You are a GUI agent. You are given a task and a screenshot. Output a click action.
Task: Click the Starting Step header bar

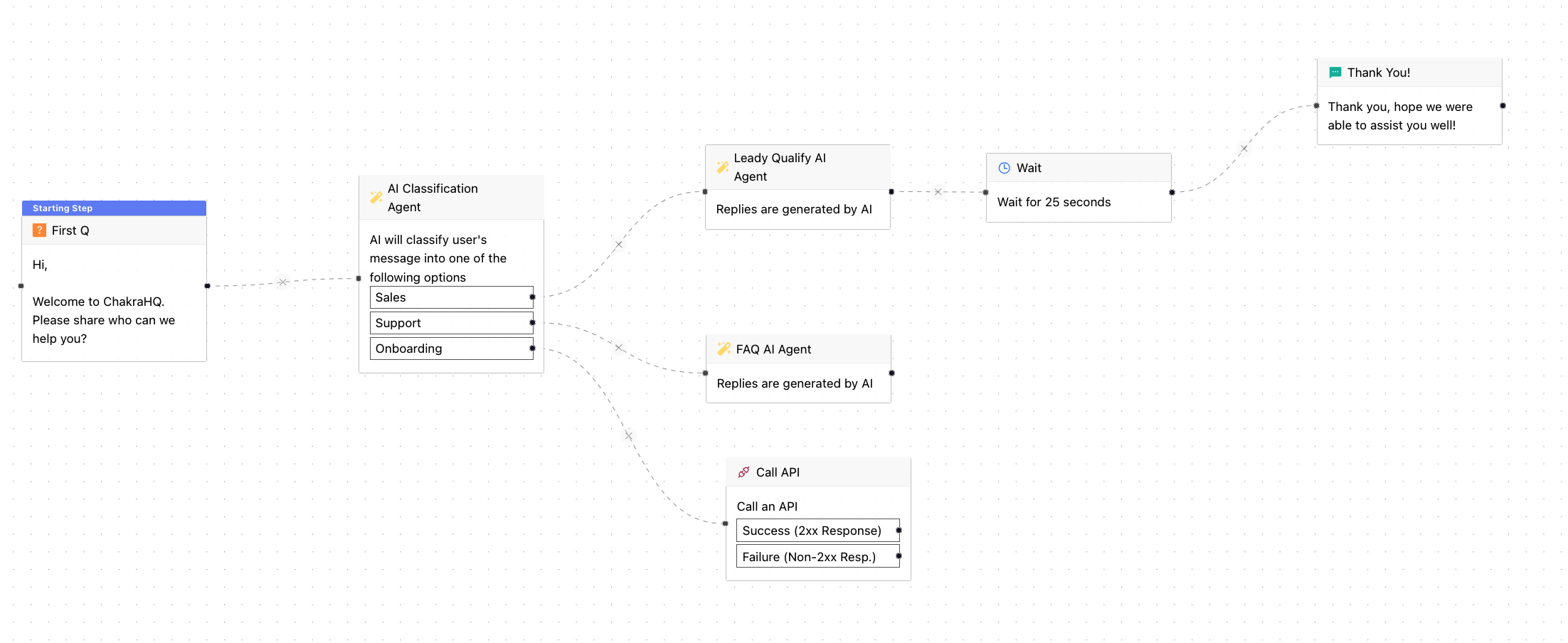click(114, 208)
